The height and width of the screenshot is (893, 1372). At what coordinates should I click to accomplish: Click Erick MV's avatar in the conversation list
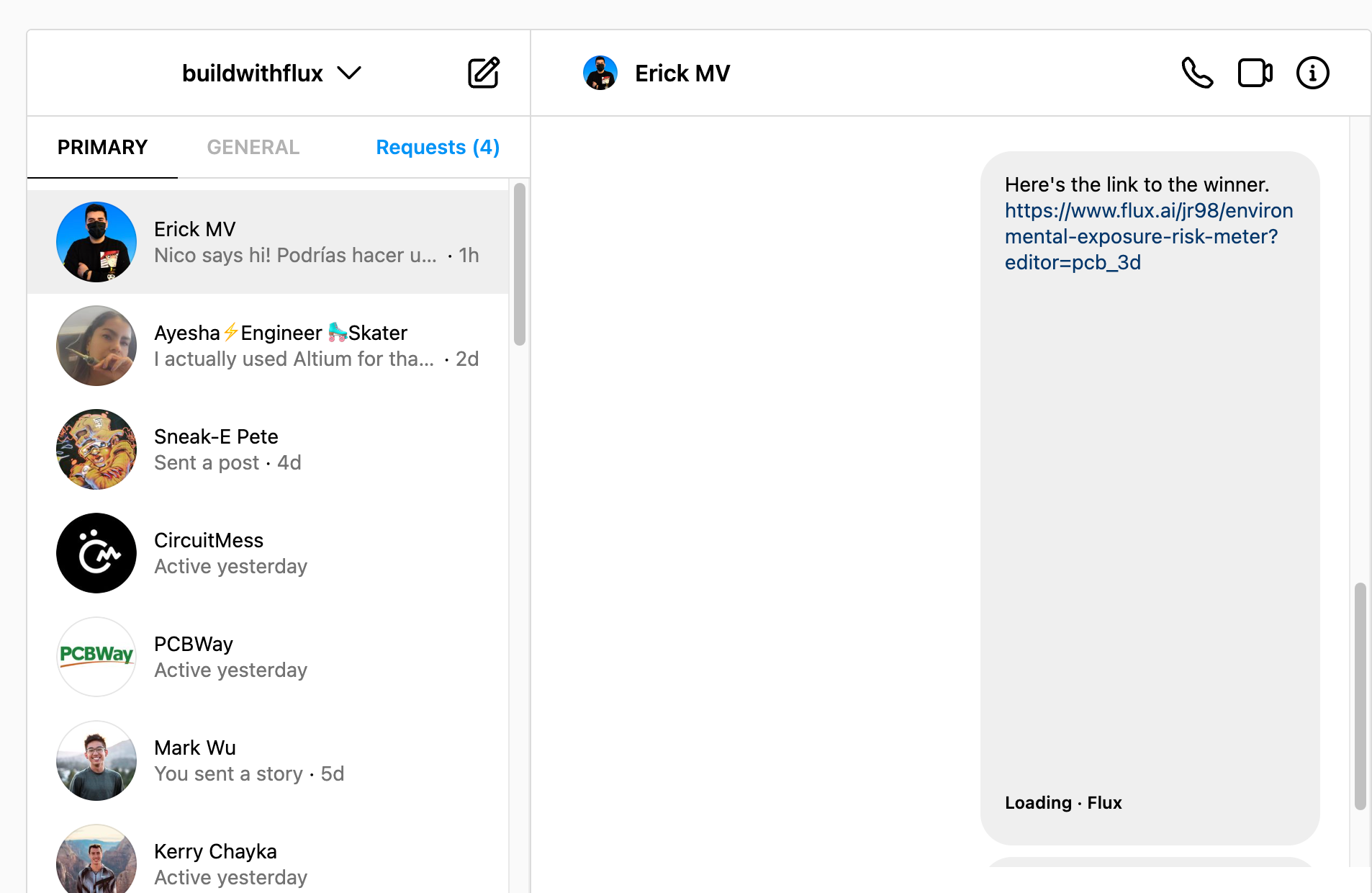point(96,242)
